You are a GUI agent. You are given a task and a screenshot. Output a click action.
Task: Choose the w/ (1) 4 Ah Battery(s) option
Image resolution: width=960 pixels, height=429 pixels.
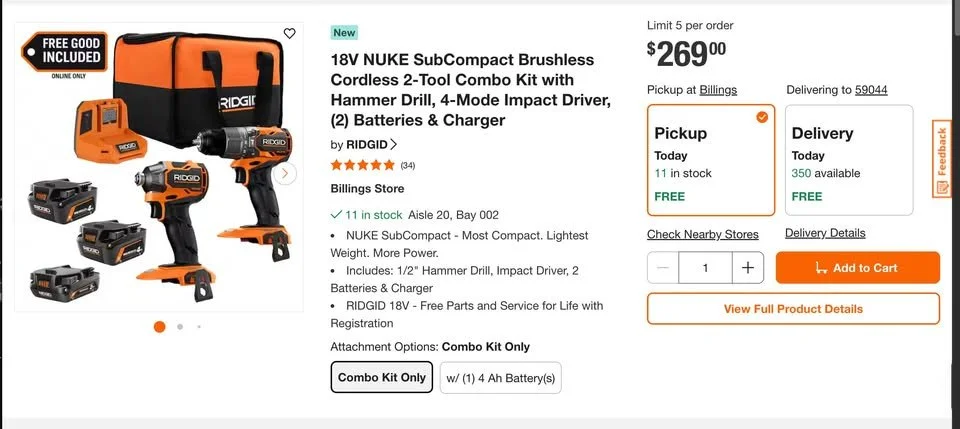[500, 378]
